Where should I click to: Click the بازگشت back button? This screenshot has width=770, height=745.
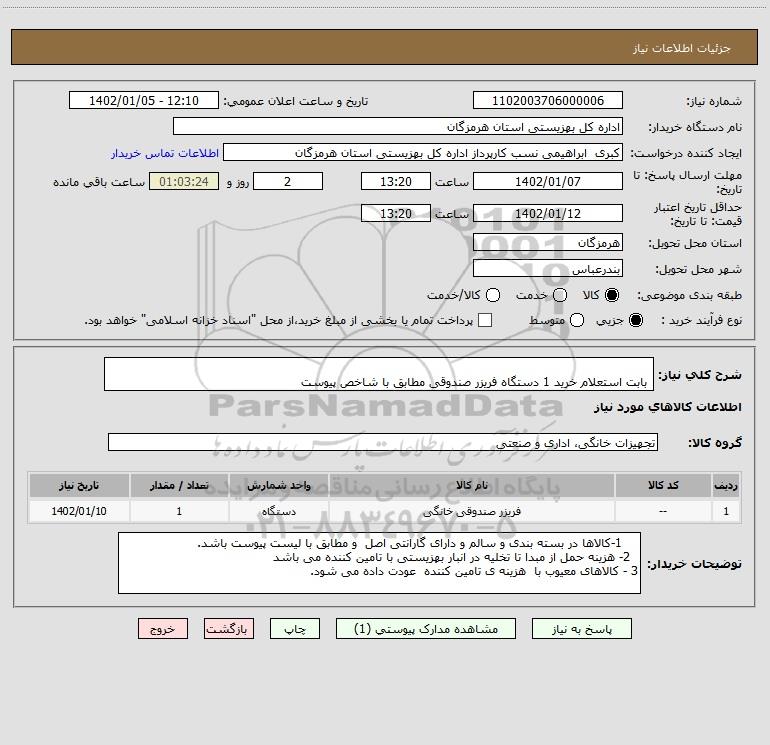[229, 629]
